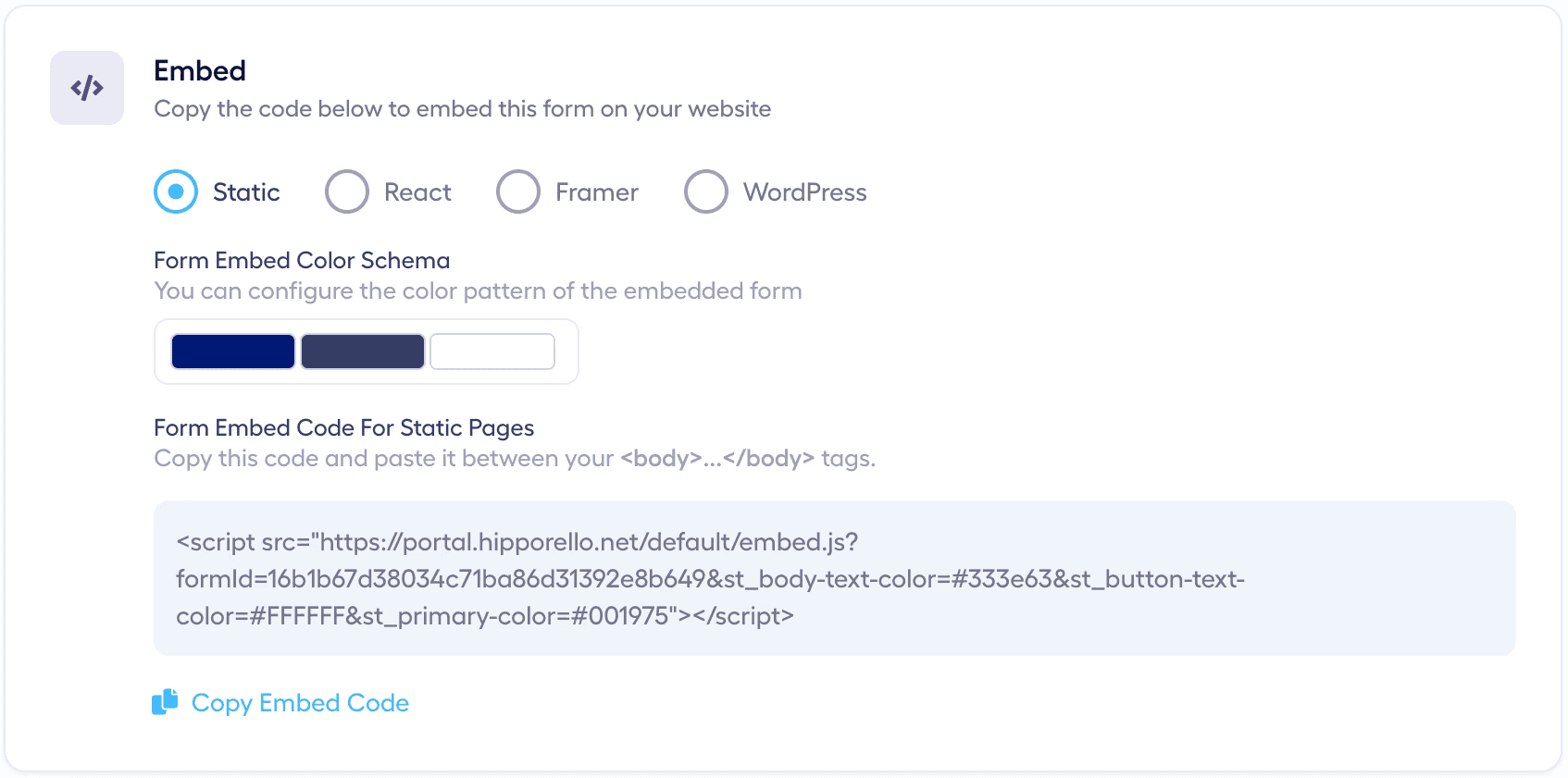Image resolution: width=1568 pixels, height=778 pixels.
Task: Click the Embed section heading
Action: tap(200, 70)
